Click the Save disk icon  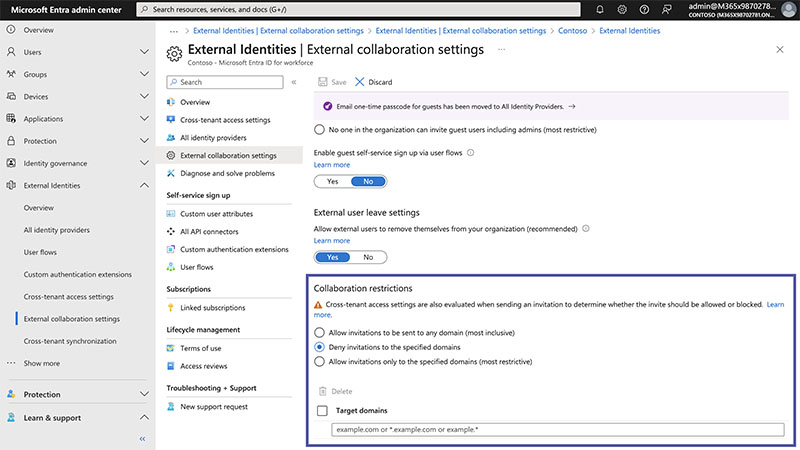tap(322, 82)
